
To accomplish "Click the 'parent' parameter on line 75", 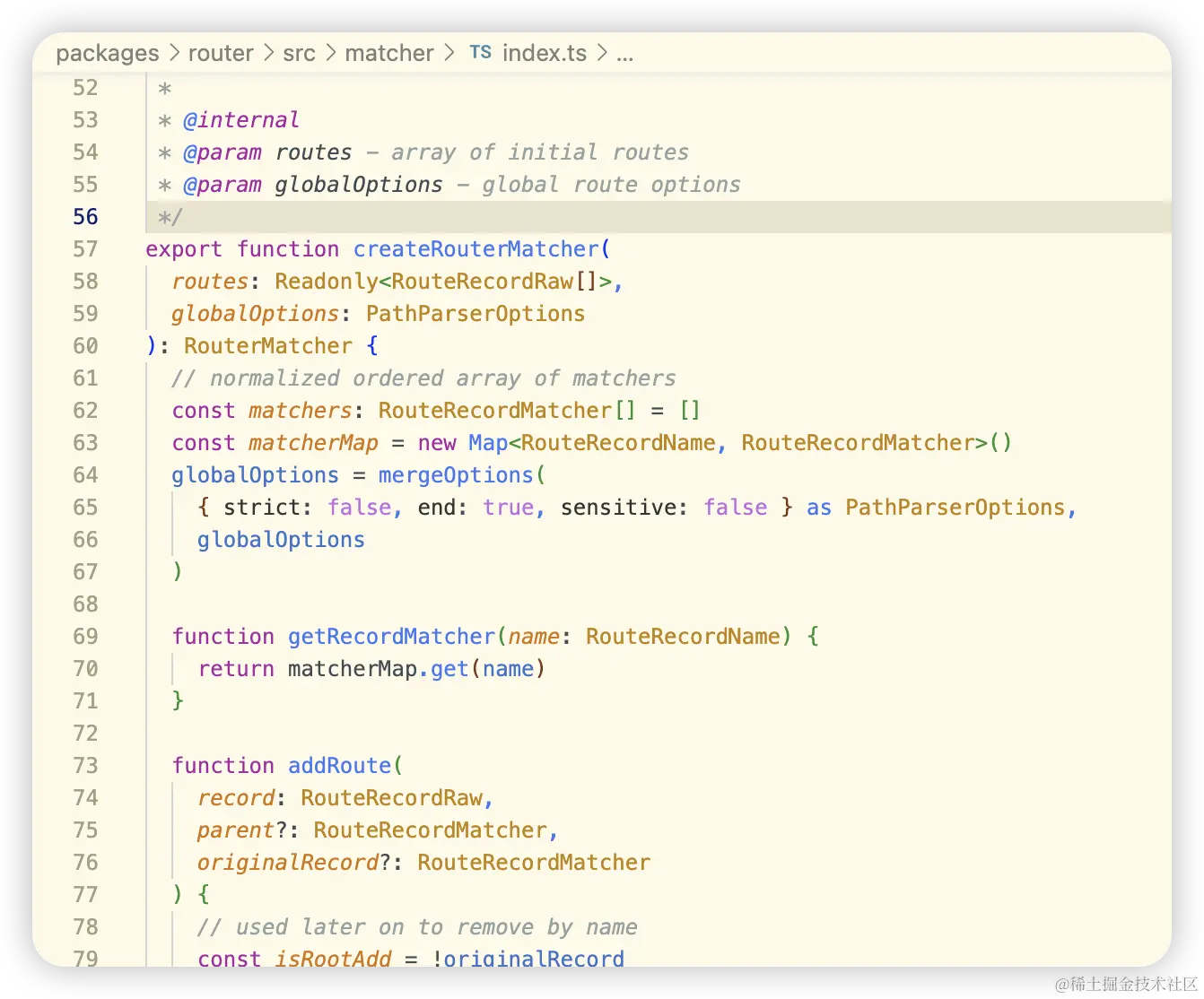I will (236, 830).
